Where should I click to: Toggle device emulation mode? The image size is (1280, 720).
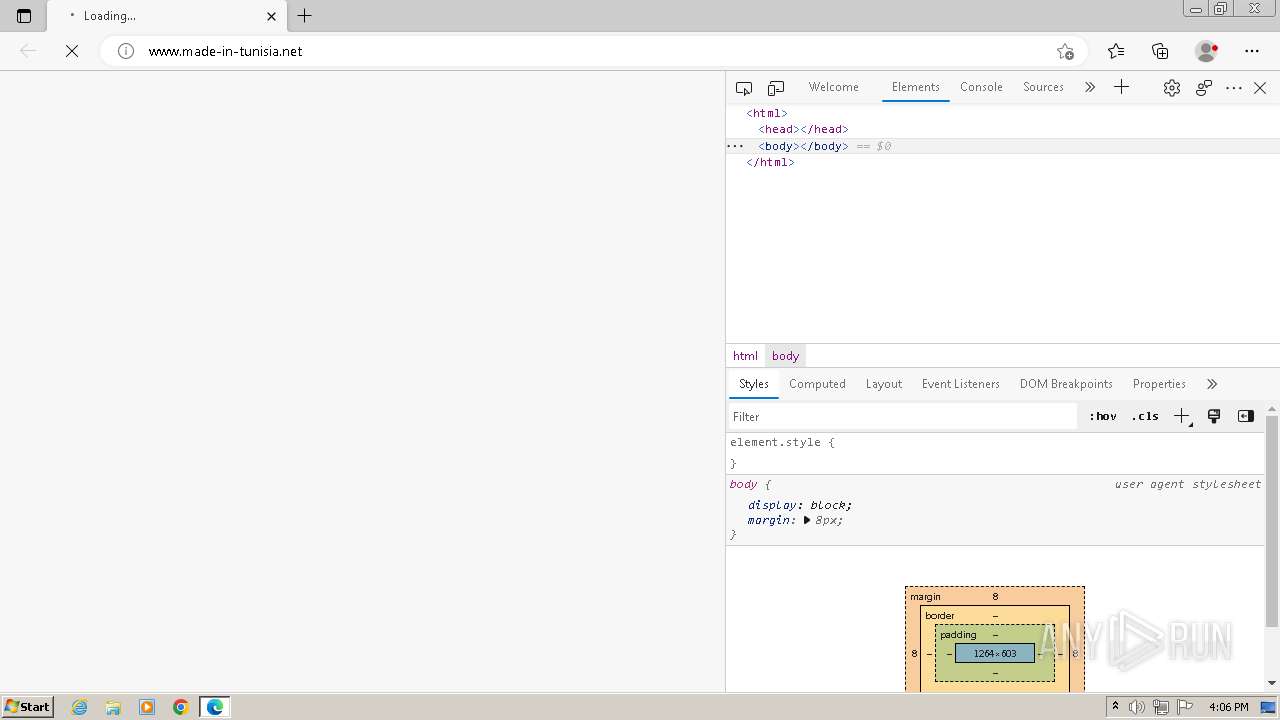point(776,88)
